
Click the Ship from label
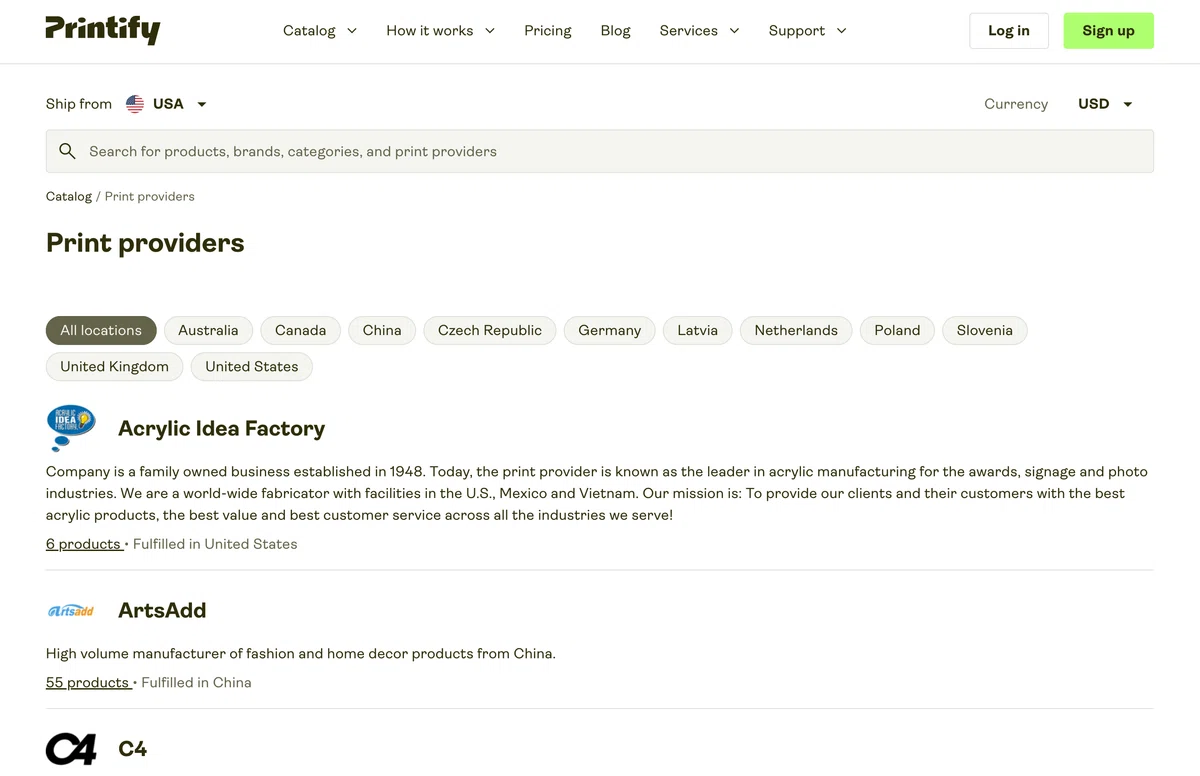click(79, 104)
